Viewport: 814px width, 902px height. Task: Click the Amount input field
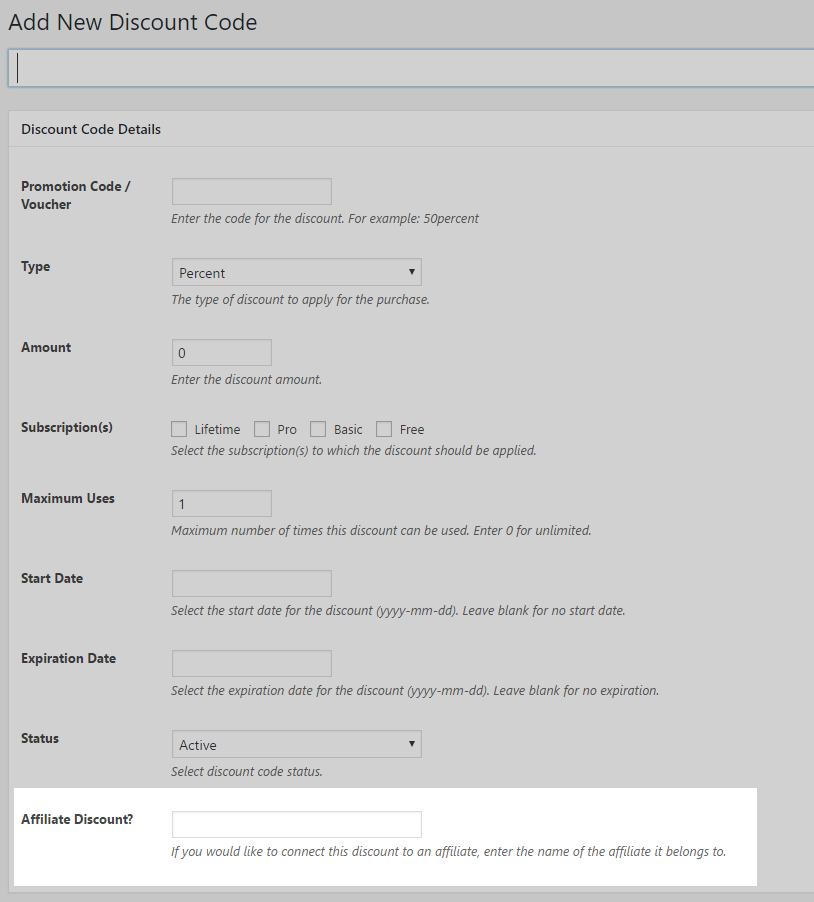point(221,353)
